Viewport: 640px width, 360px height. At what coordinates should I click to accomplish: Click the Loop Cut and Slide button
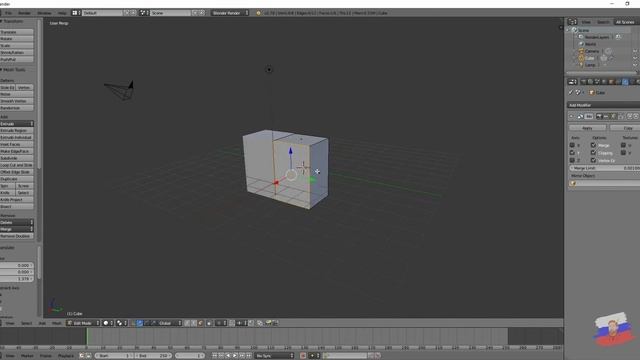(16, 165)
